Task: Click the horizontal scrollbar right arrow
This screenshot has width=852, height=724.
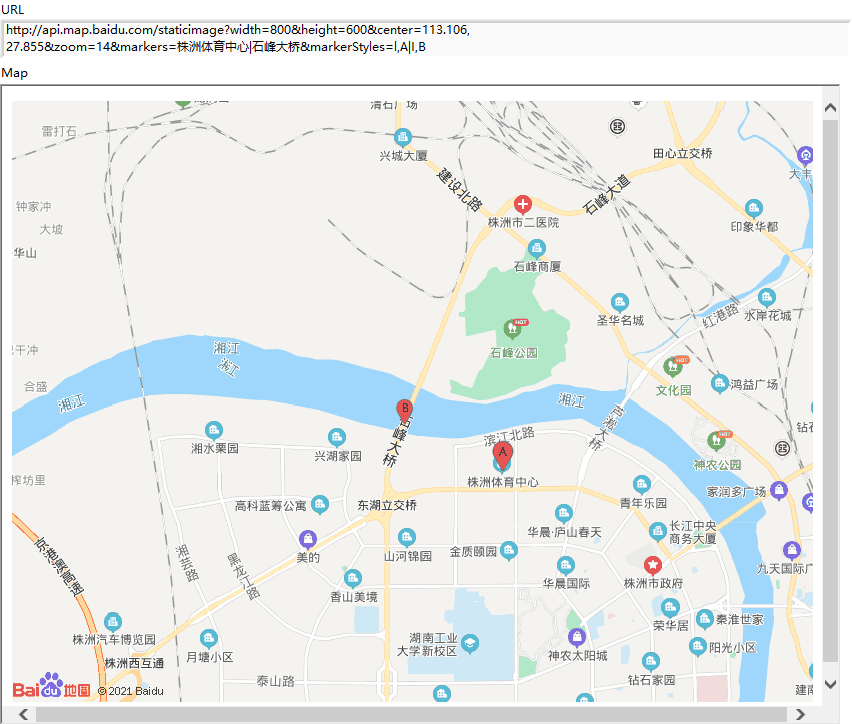Action: pos(800,714)
